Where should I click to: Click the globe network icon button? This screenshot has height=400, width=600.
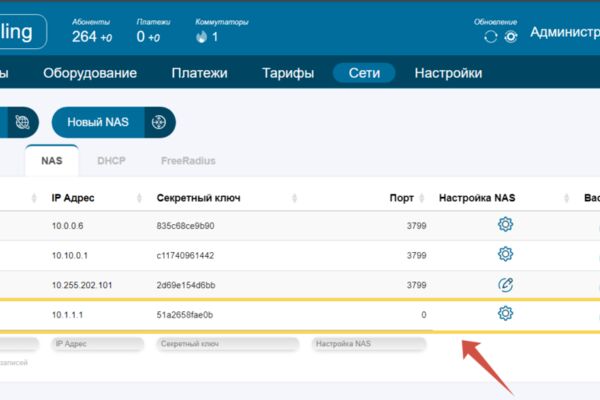pos(22,122)
